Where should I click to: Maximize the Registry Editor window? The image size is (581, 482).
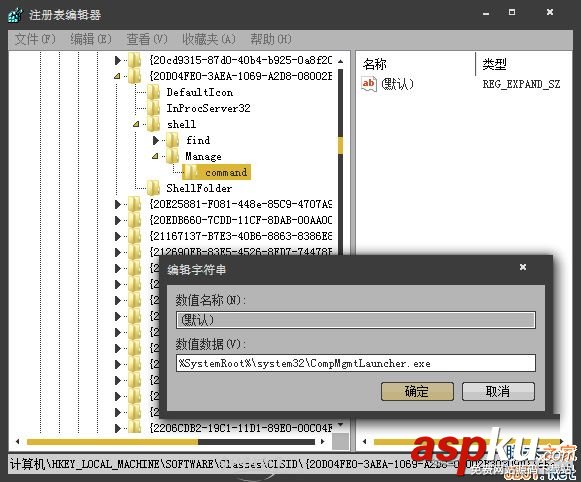point(512,12)
